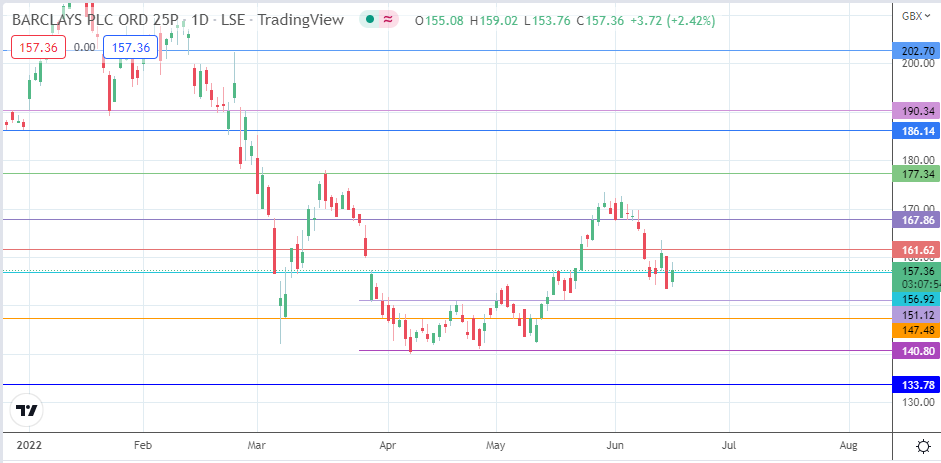The image size is (941, 463).
Task: Select the dark blue 133.78 price label
Action: pyautogui.click(x=916, y=384)
